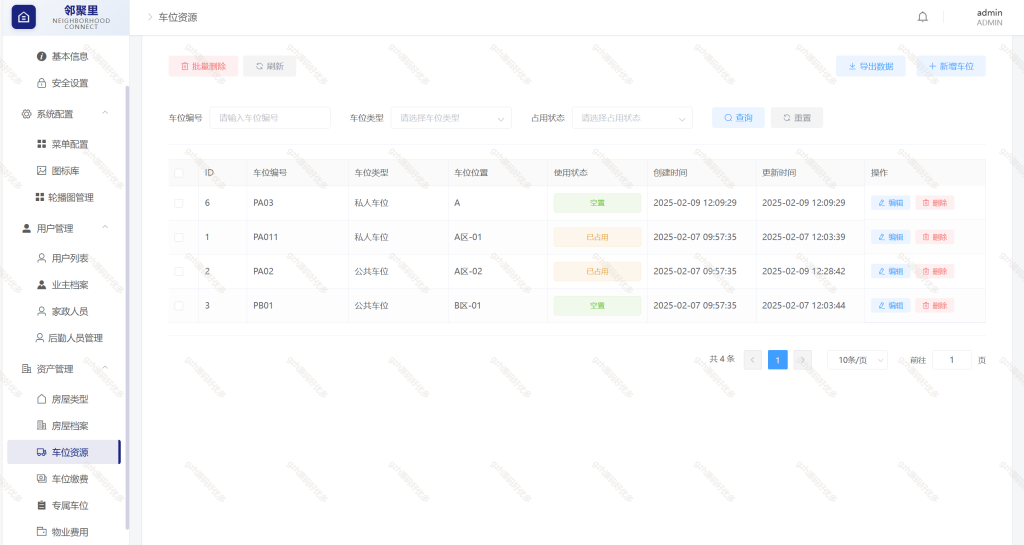Image resolution: width=1024 pixels, height=545 pixels.
Task: Check the row PA03 checkbox
Action: 179,203
